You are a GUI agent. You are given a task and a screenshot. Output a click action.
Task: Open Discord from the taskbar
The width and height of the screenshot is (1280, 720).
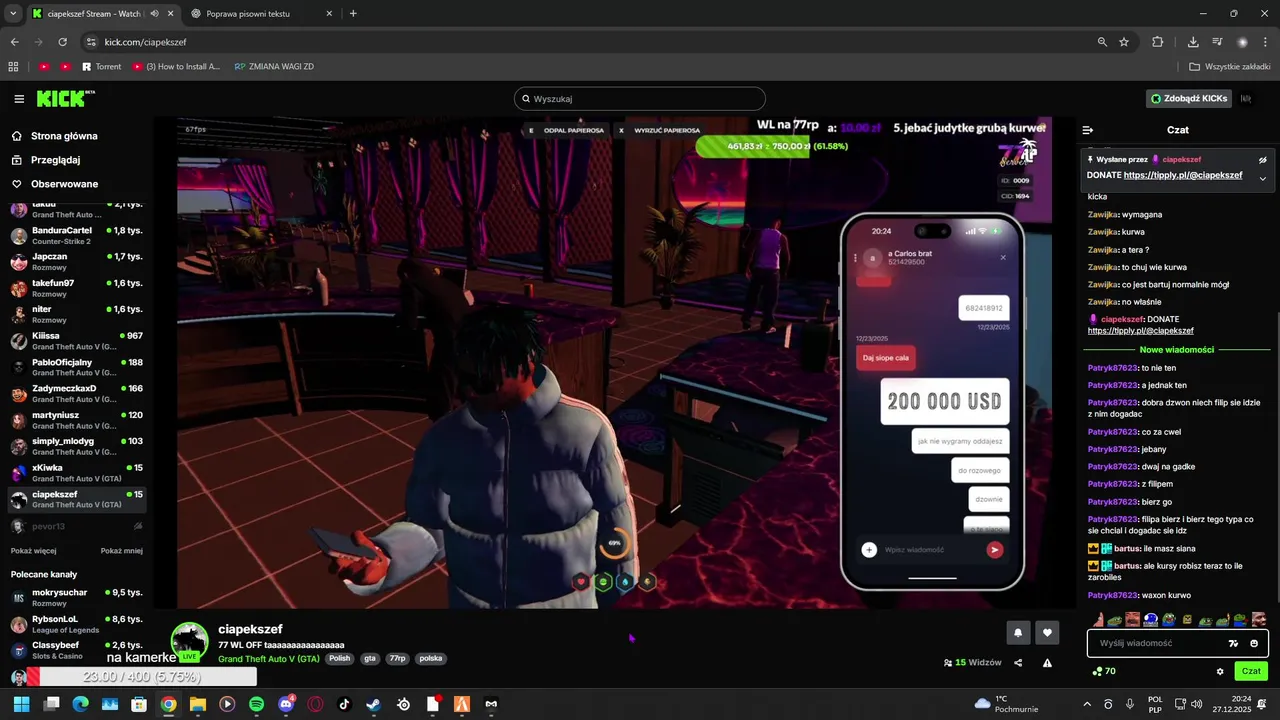(286, 704)
